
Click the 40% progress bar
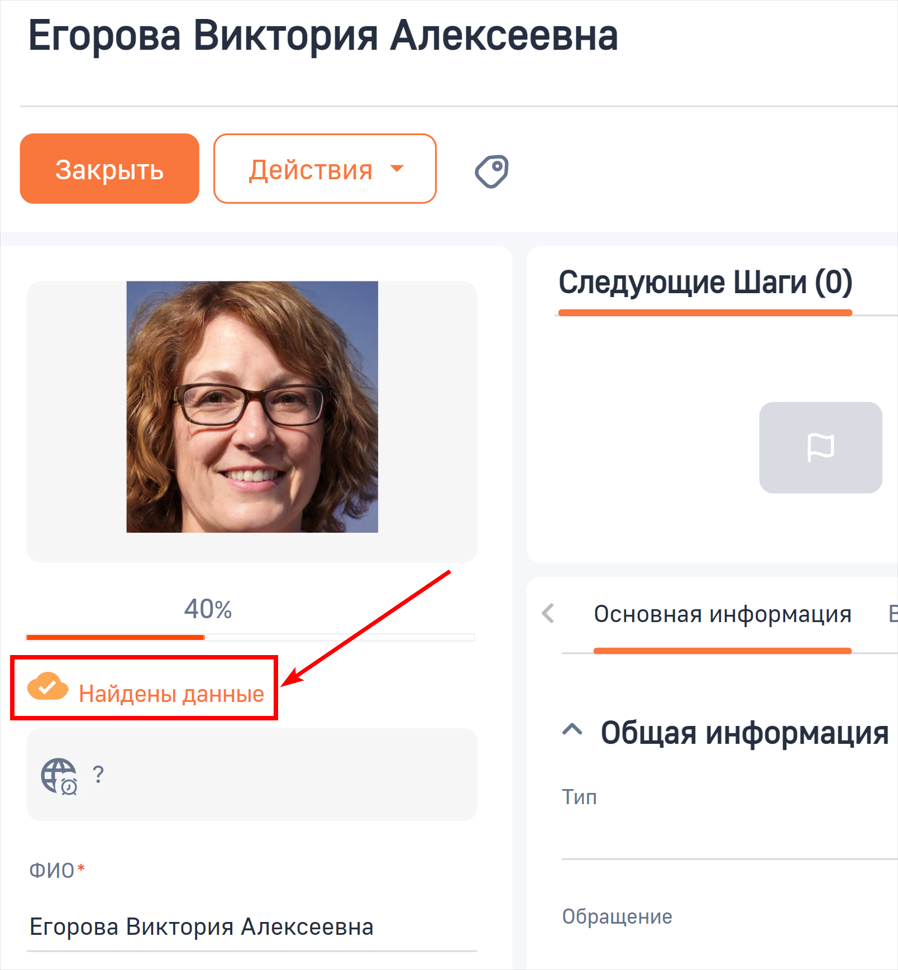click(251, 636)
